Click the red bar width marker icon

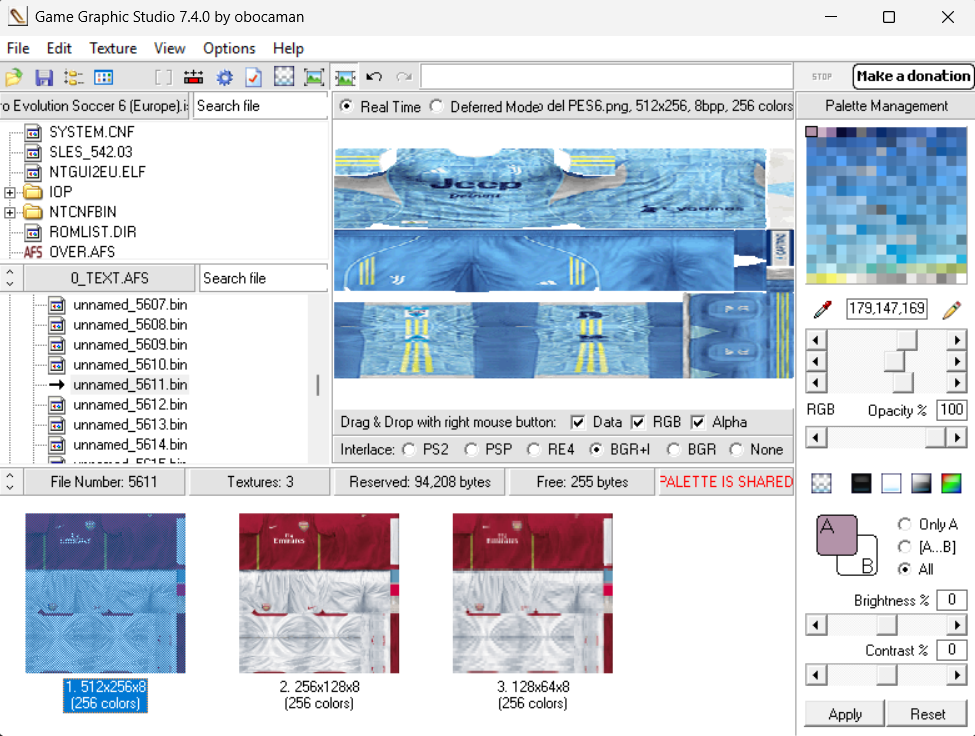193,77
